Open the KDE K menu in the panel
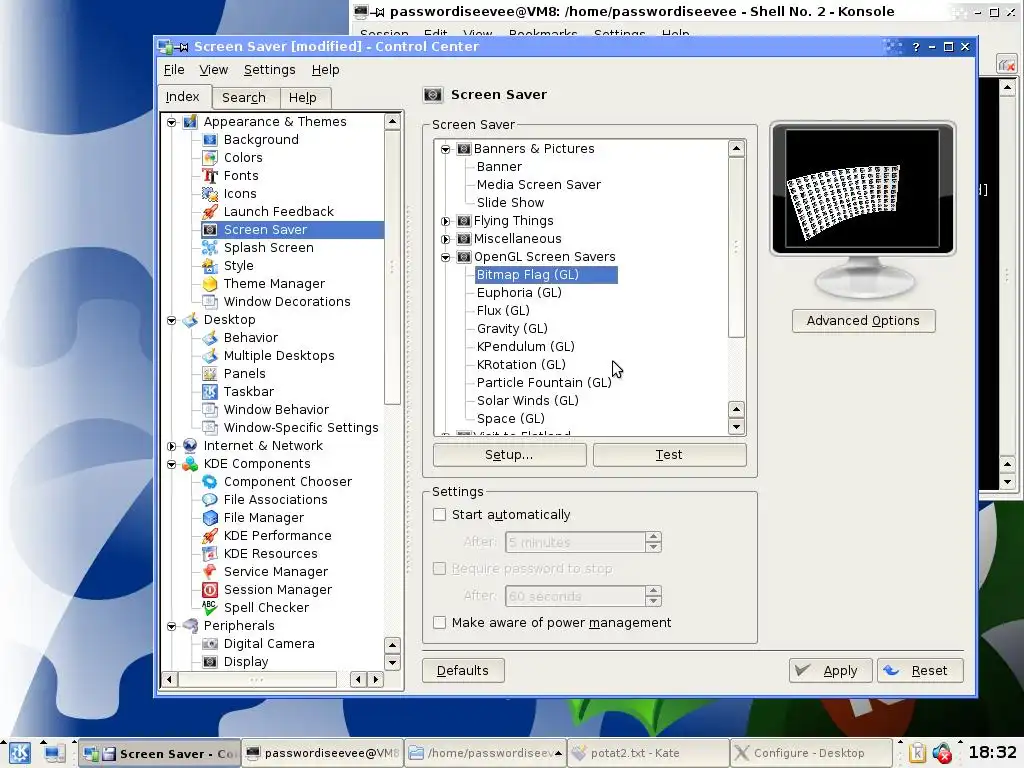The image size is (1024, 768). point(19,754)
